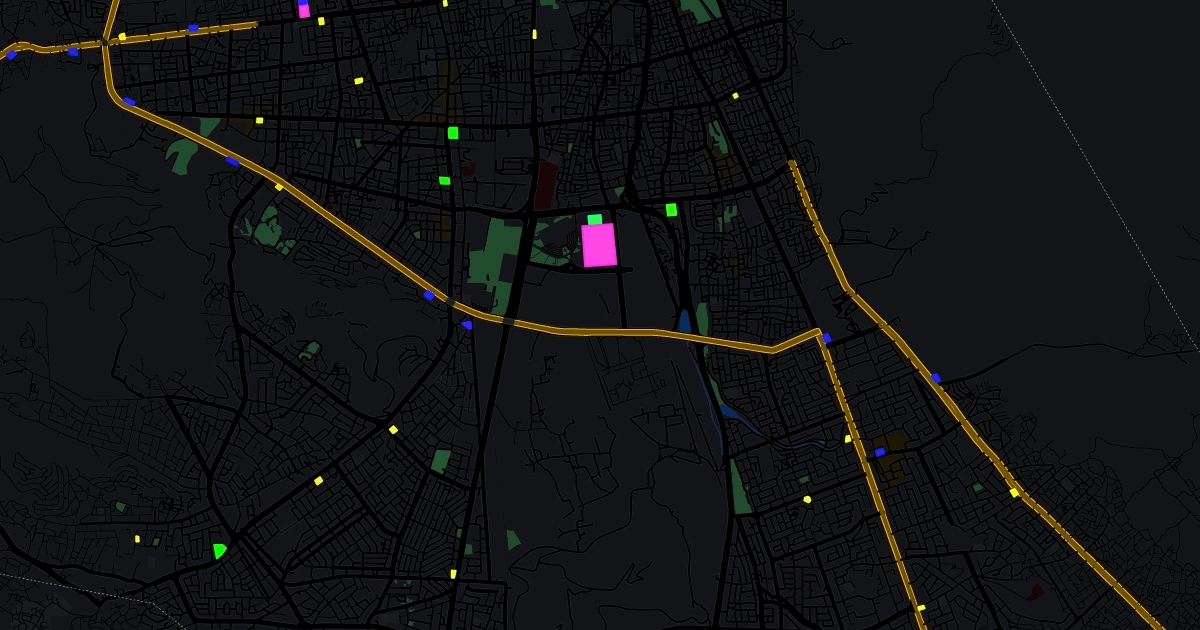Click the green triangle-shaped map marker
Screen dimensions: 1200x630
pos(219,551)
